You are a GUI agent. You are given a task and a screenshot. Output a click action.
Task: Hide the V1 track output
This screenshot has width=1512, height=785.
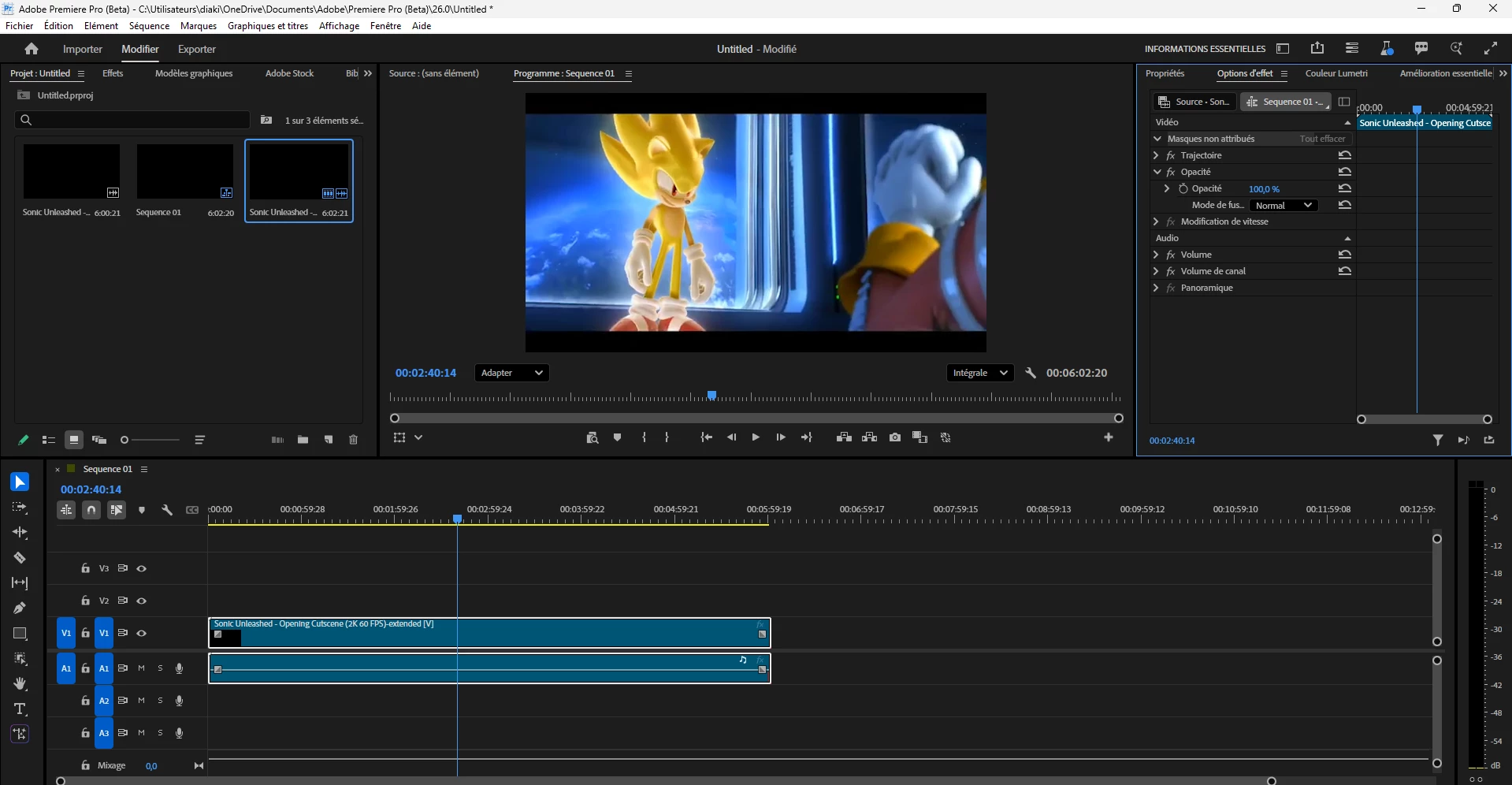tap(142, 633)
